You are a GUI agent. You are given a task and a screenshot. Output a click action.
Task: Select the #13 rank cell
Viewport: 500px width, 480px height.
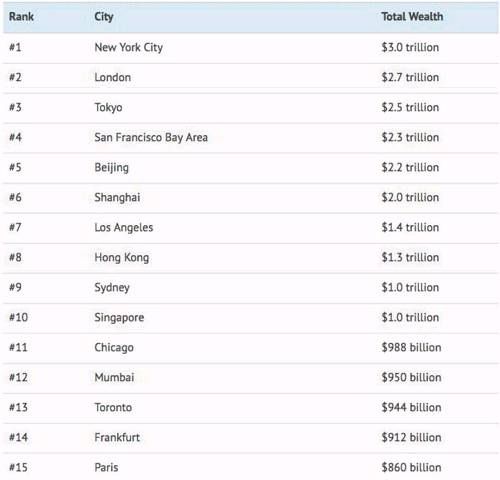[x=18, y=407]
